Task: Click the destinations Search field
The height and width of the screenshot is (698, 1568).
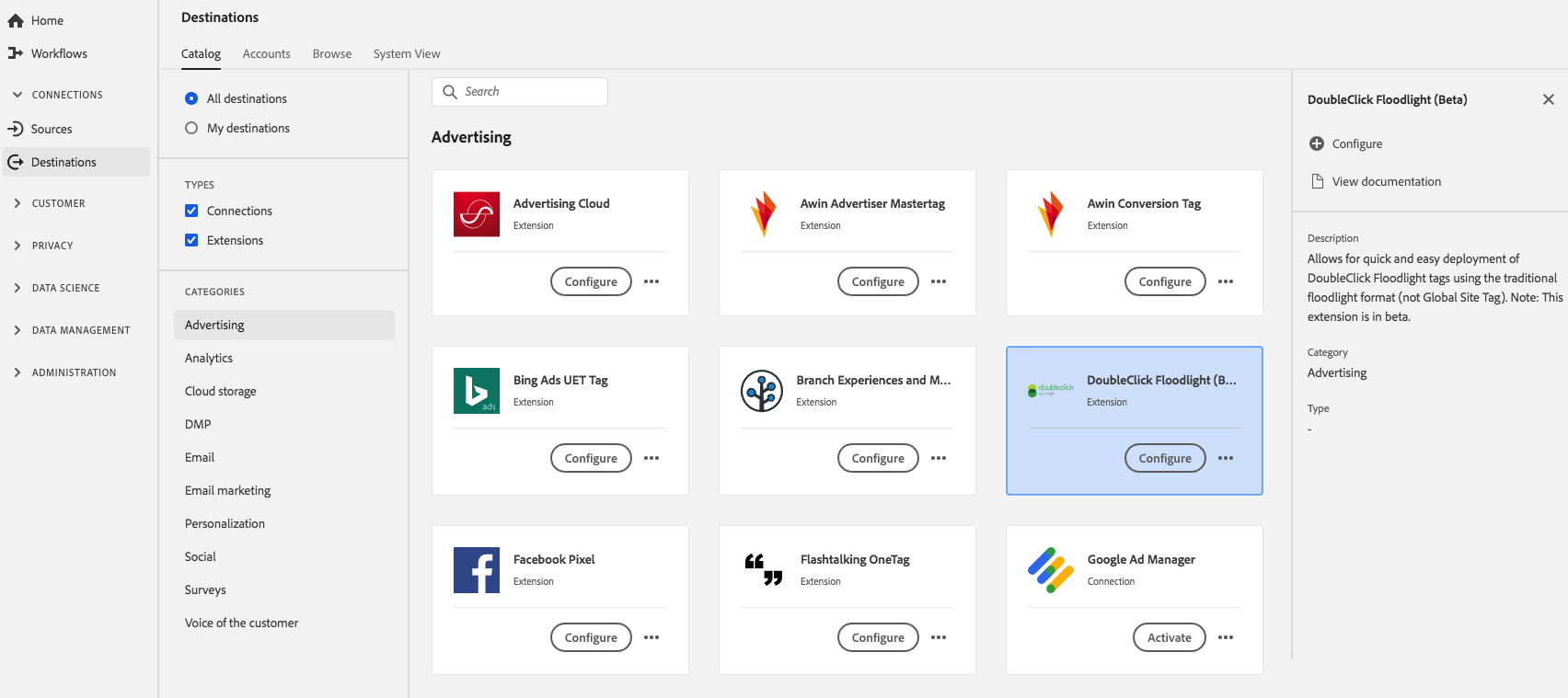Action: (x=520, y=92)
